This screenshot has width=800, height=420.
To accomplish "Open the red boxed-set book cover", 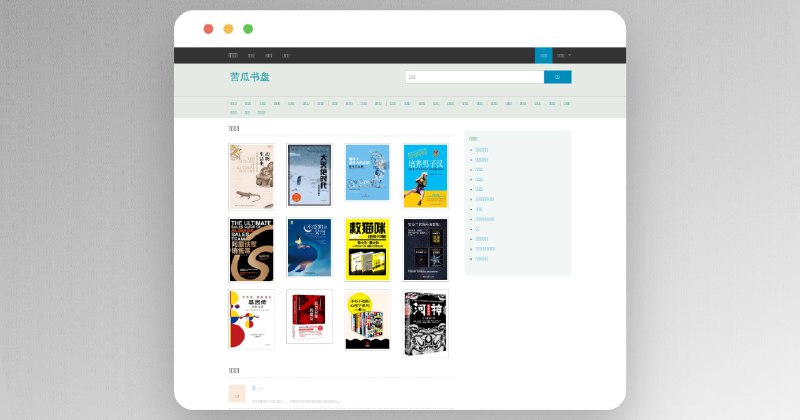I will click(309, 316).
